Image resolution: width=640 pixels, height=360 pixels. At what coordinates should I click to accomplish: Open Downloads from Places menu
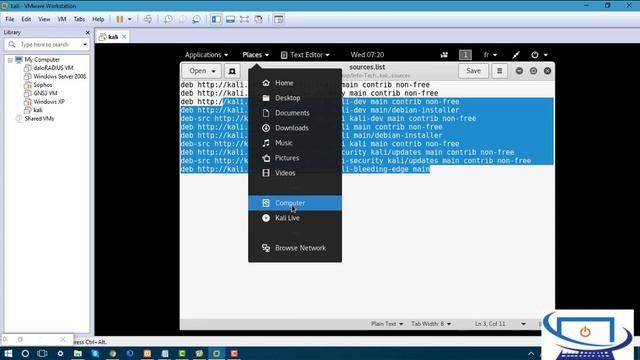[295, 128]
